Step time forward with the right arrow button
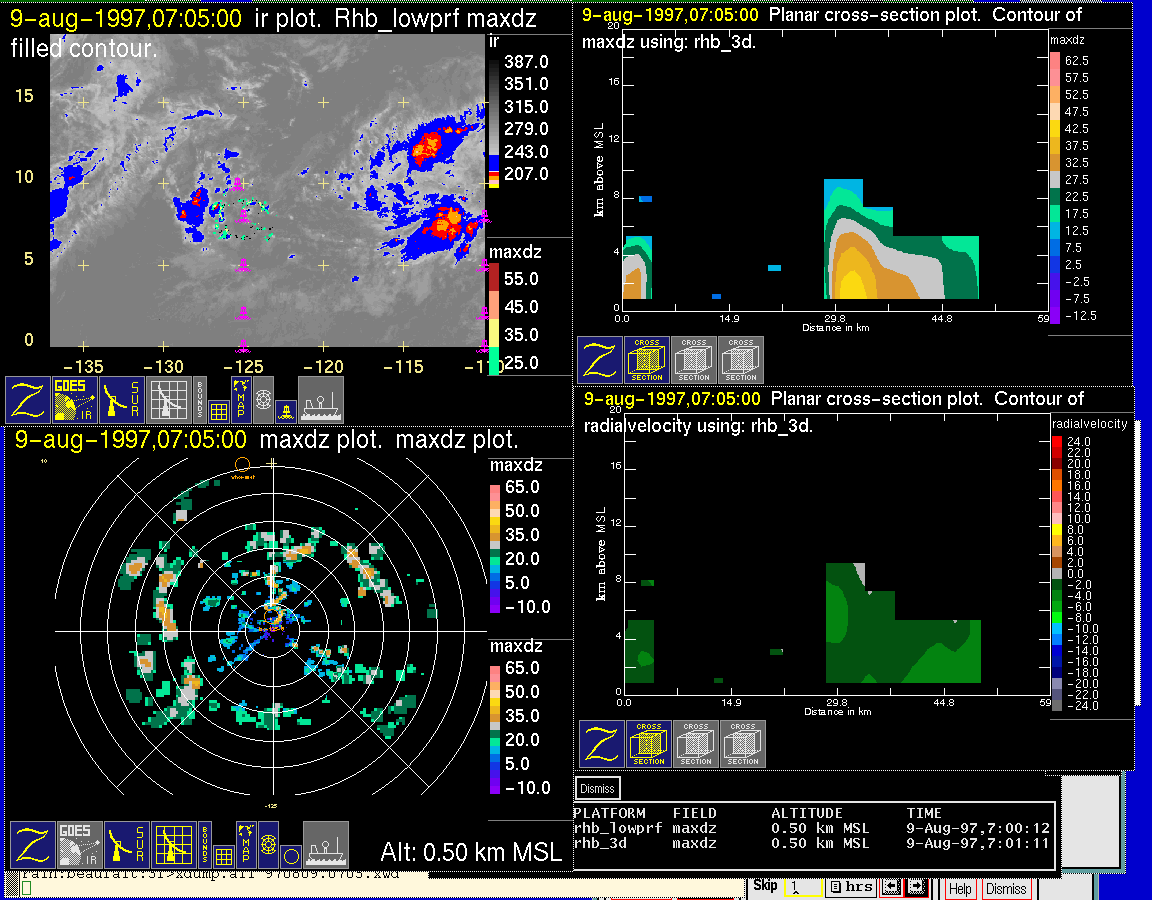1152x900 pixels. pos(916,887)
